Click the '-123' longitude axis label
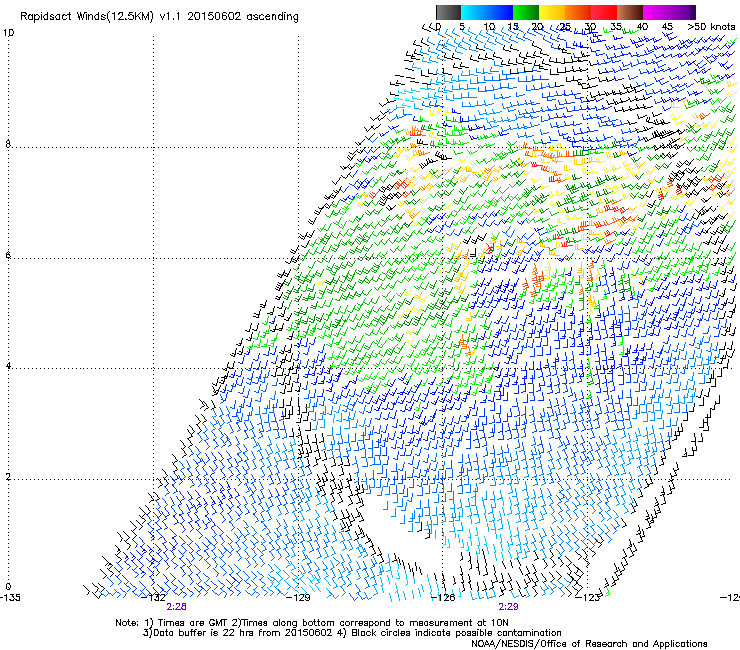The width and height of the screenshot is (740, 650). coord(587,597)
